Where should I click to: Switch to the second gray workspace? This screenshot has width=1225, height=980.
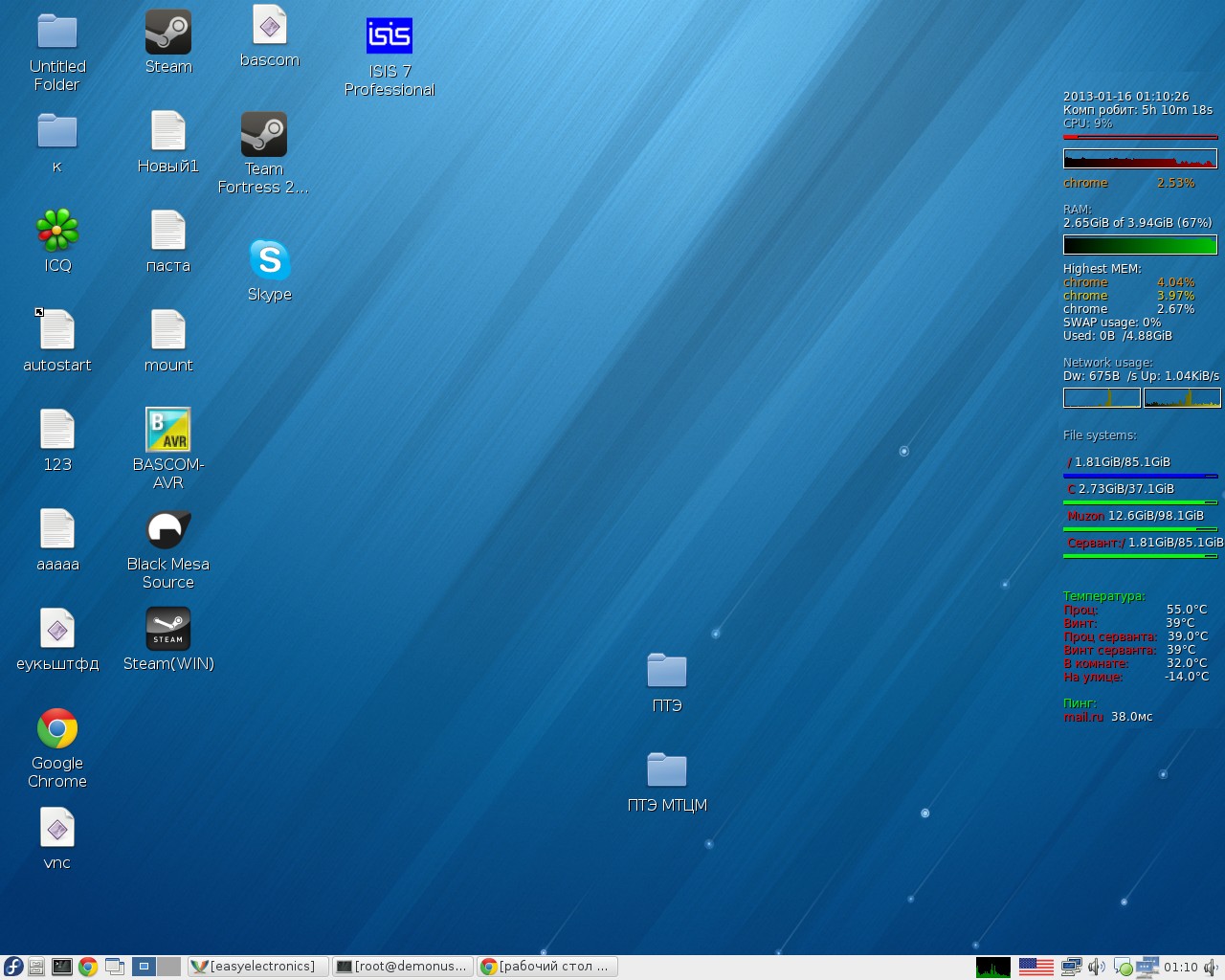click(169, 967)
